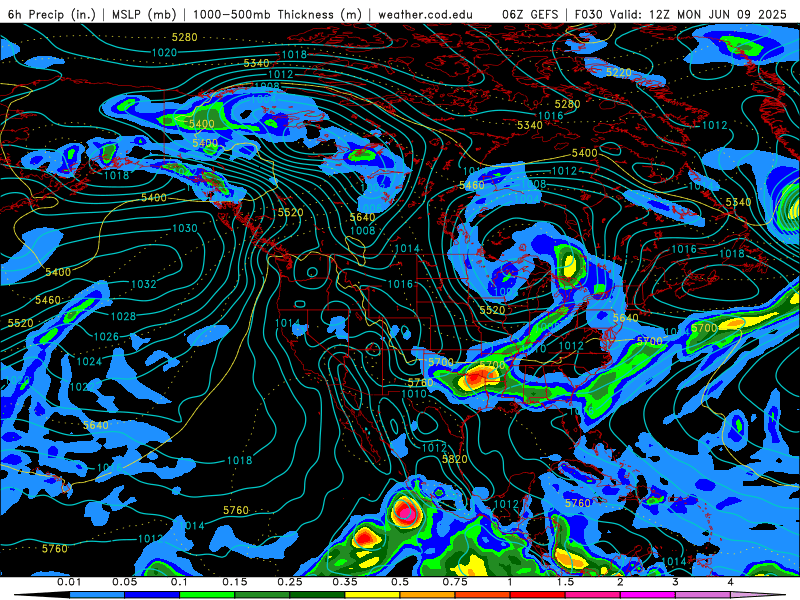The width and height of the screenshot is (800, 600).
Task: Pick the hot pink 1.5–2 legend swatch
Action: coord(593,595)
